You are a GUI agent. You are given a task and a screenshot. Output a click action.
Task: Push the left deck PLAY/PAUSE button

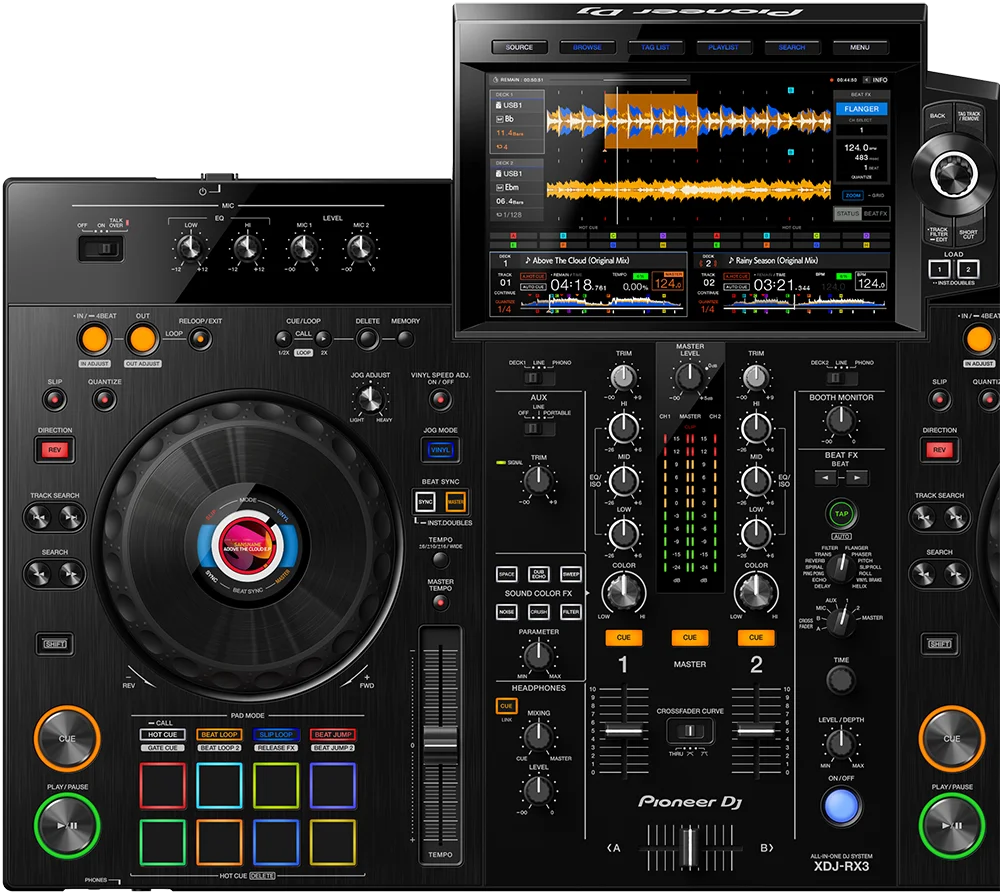point(67,825)
